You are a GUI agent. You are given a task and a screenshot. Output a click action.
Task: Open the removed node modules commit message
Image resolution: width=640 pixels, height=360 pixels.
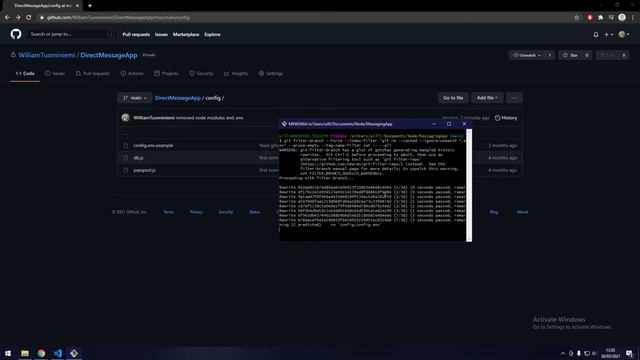(209, 118)
